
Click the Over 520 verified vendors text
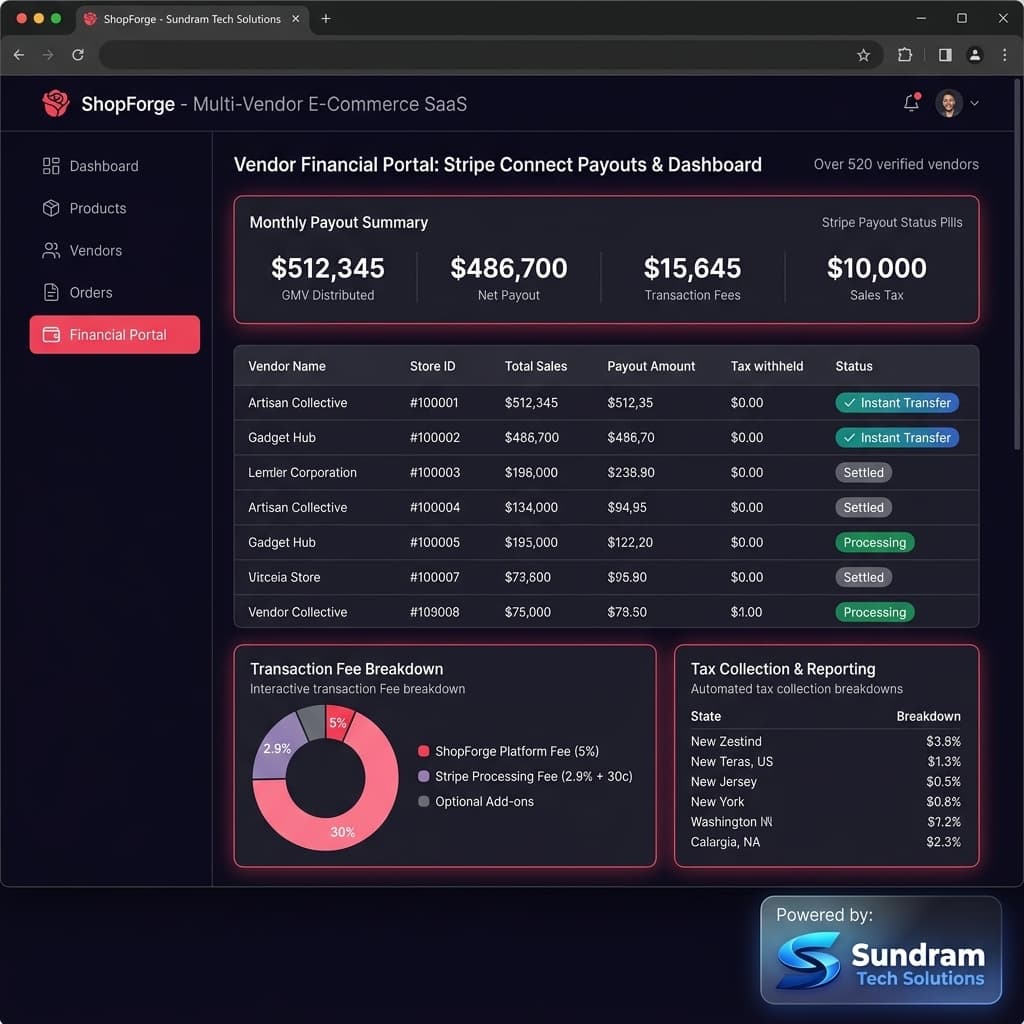pos(896,164)
